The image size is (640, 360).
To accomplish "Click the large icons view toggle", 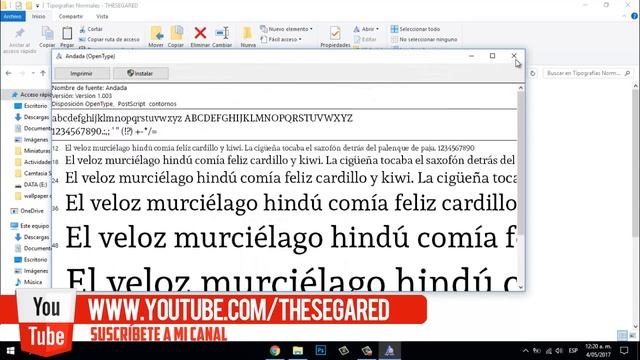I will [633, 336].
